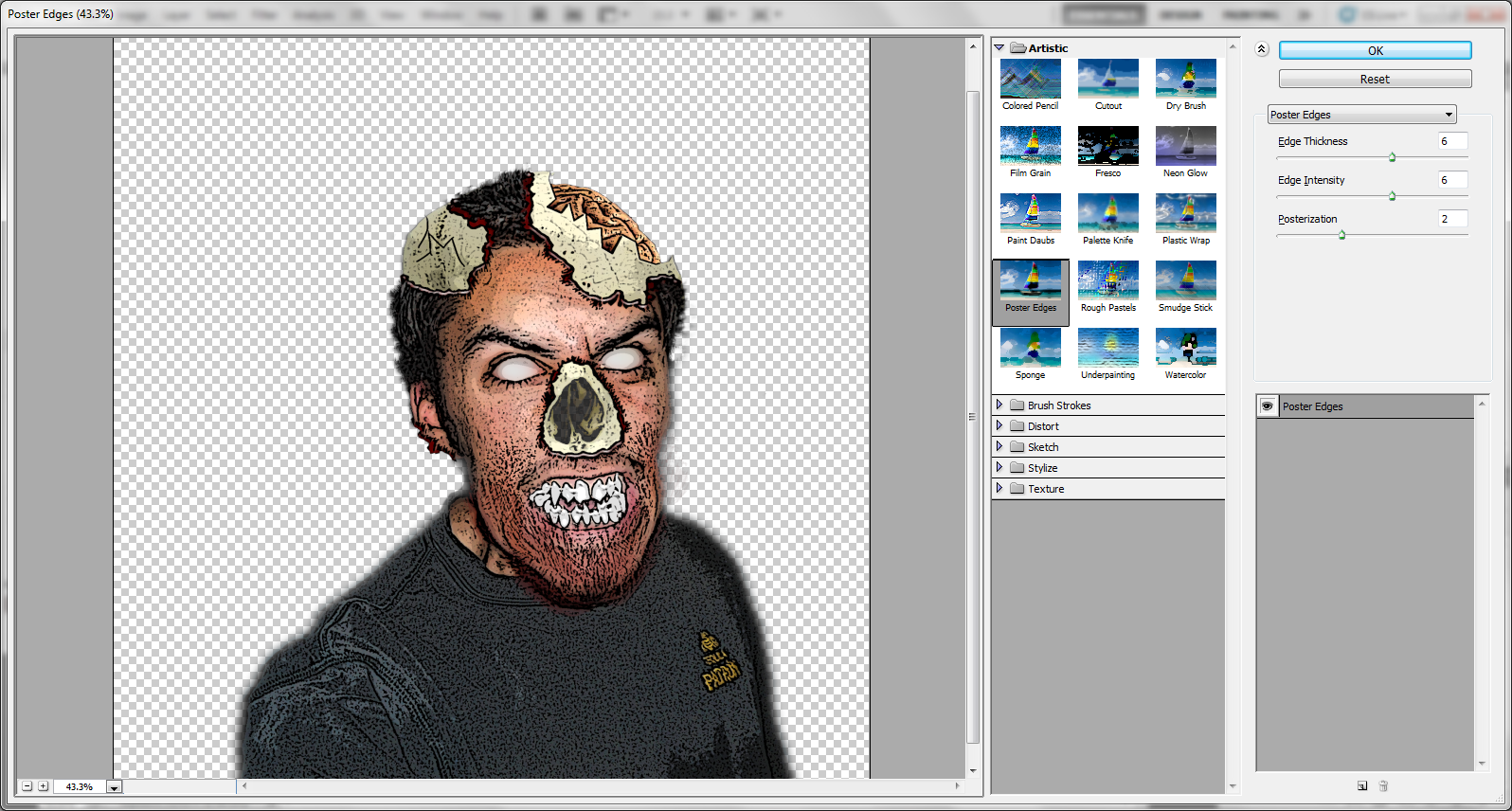Image resolution: width=1512 pixels, height=811 pixels.
Task: Click the preview vertical scrollbar down arrow
Action: tap(973, 771)
